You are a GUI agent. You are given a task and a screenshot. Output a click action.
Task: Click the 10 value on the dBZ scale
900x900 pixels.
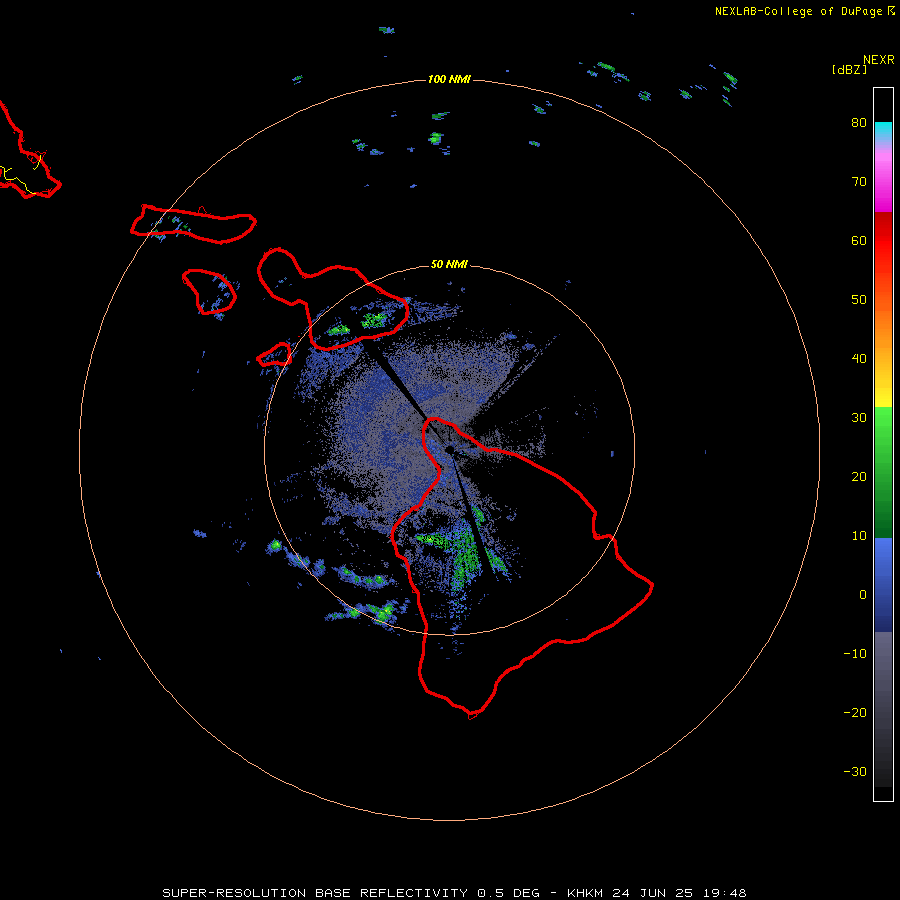coord(859,536)
